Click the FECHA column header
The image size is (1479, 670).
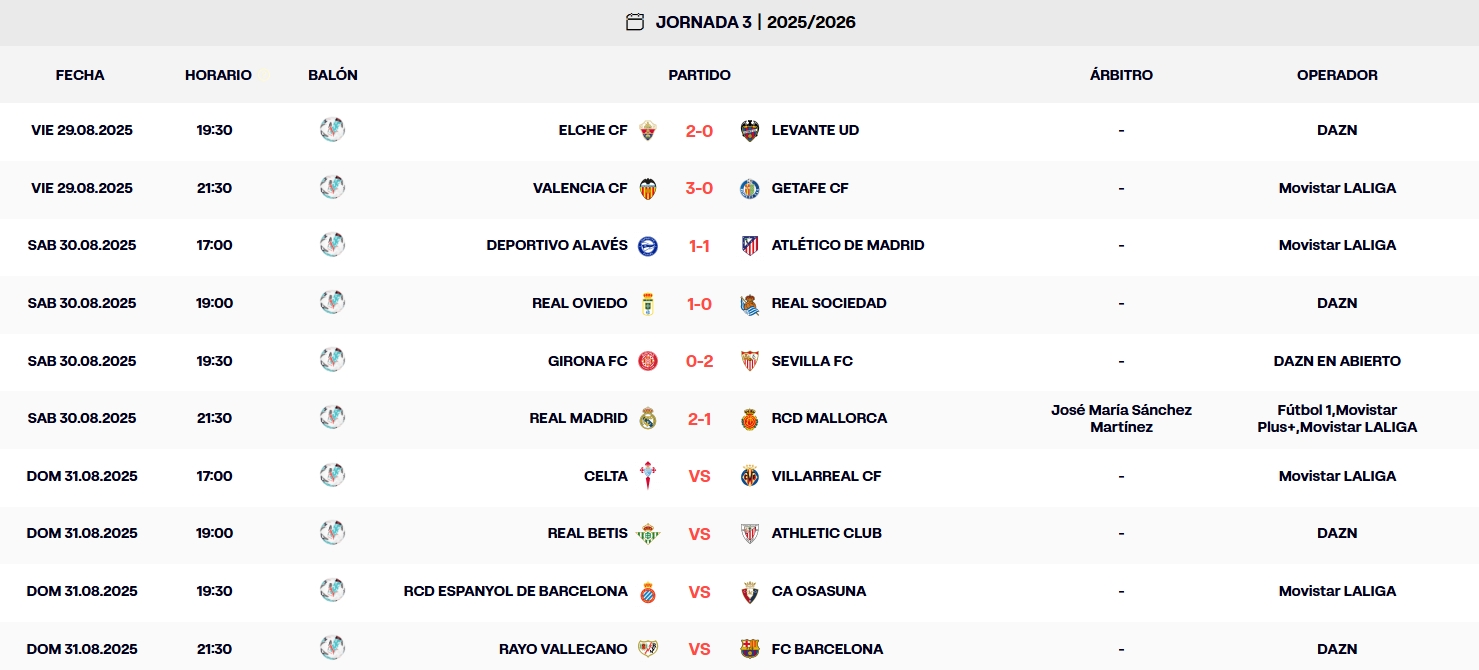coord(80,74)
